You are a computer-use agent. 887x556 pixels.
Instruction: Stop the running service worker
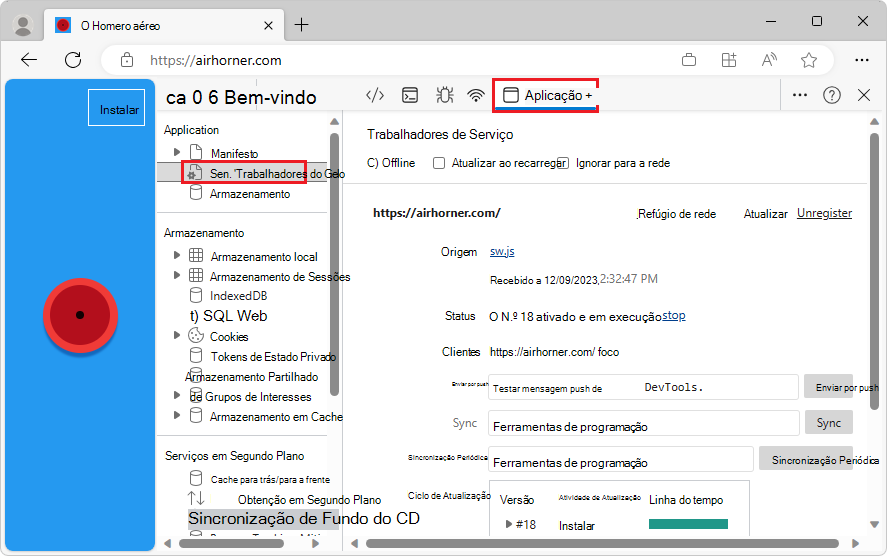pyautogui.click(x=674, y=316)
